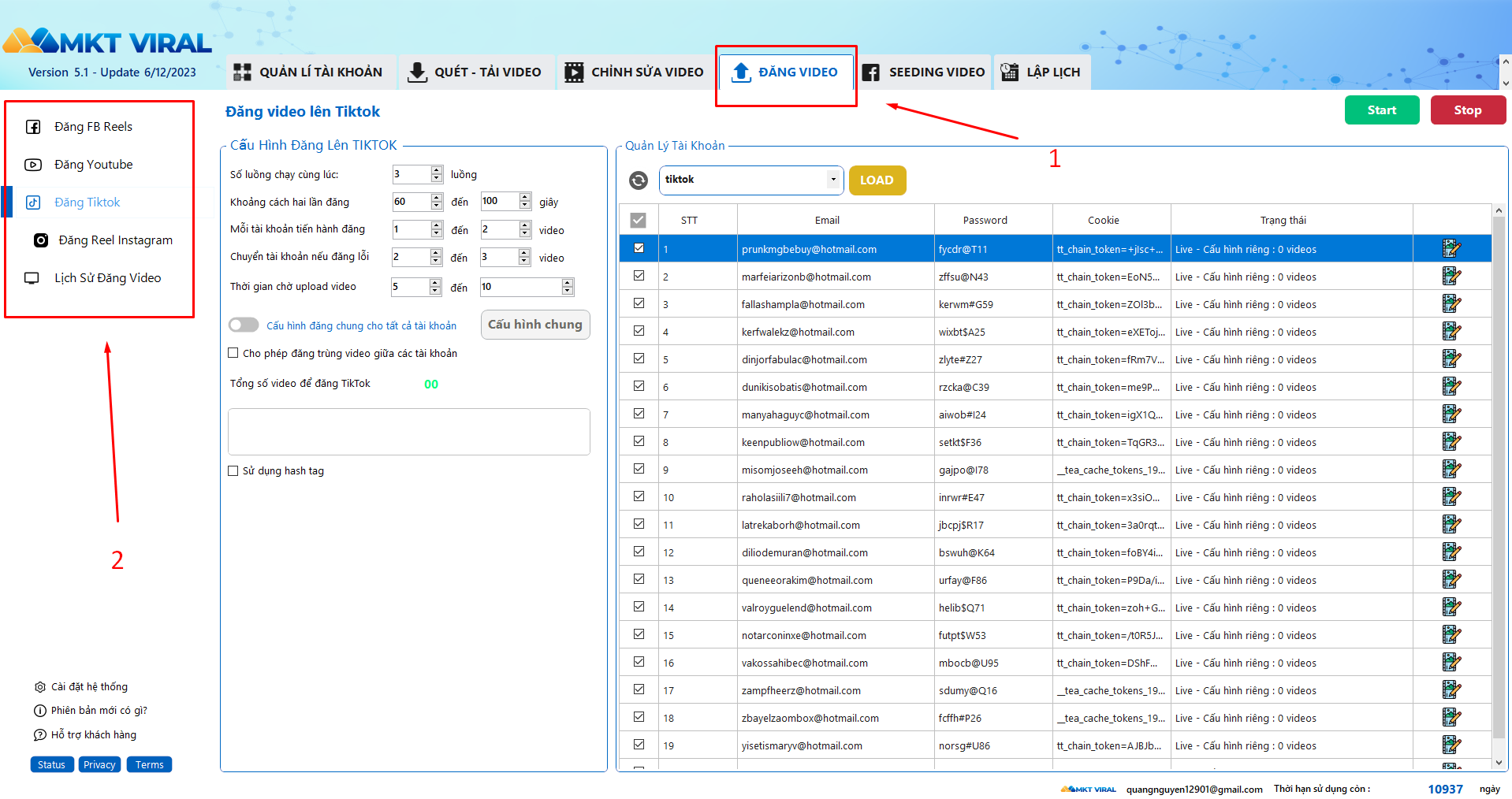The image size is (1512, 799).
Task: Click the edit icon in keenpubliow@hotmail.com row
Action: pos(1451,442)
